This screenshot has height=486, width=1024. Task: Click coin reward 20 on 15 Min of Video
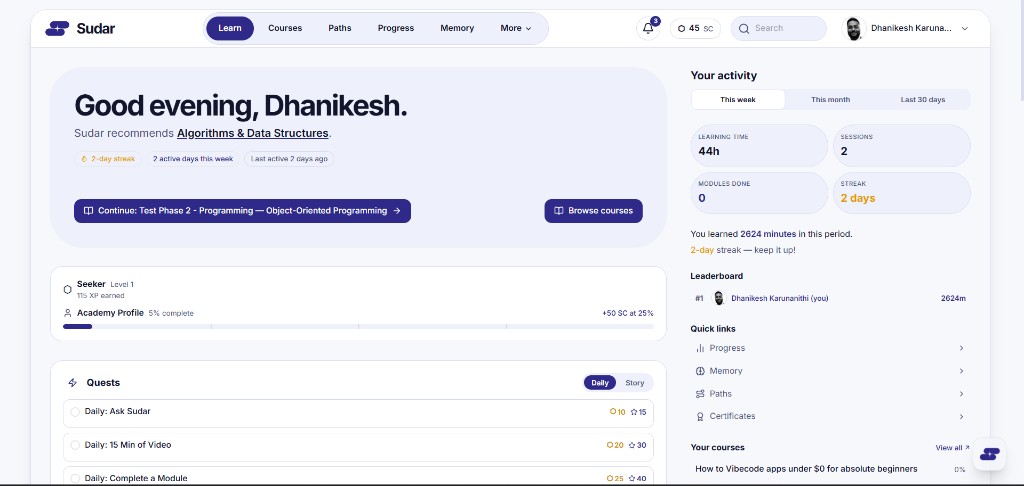(615, 445)
